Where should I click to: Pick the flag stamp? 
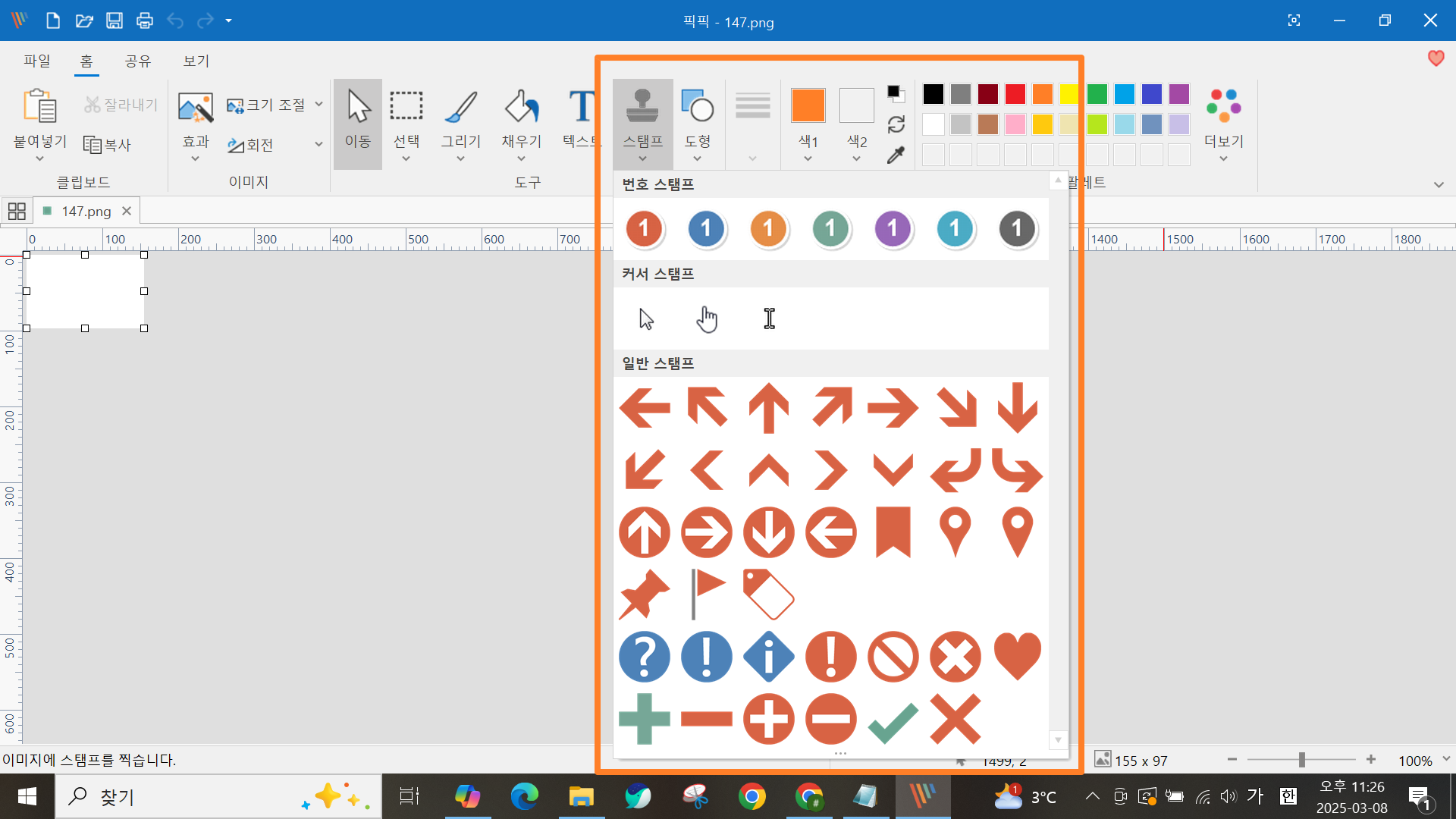point(707,594)
